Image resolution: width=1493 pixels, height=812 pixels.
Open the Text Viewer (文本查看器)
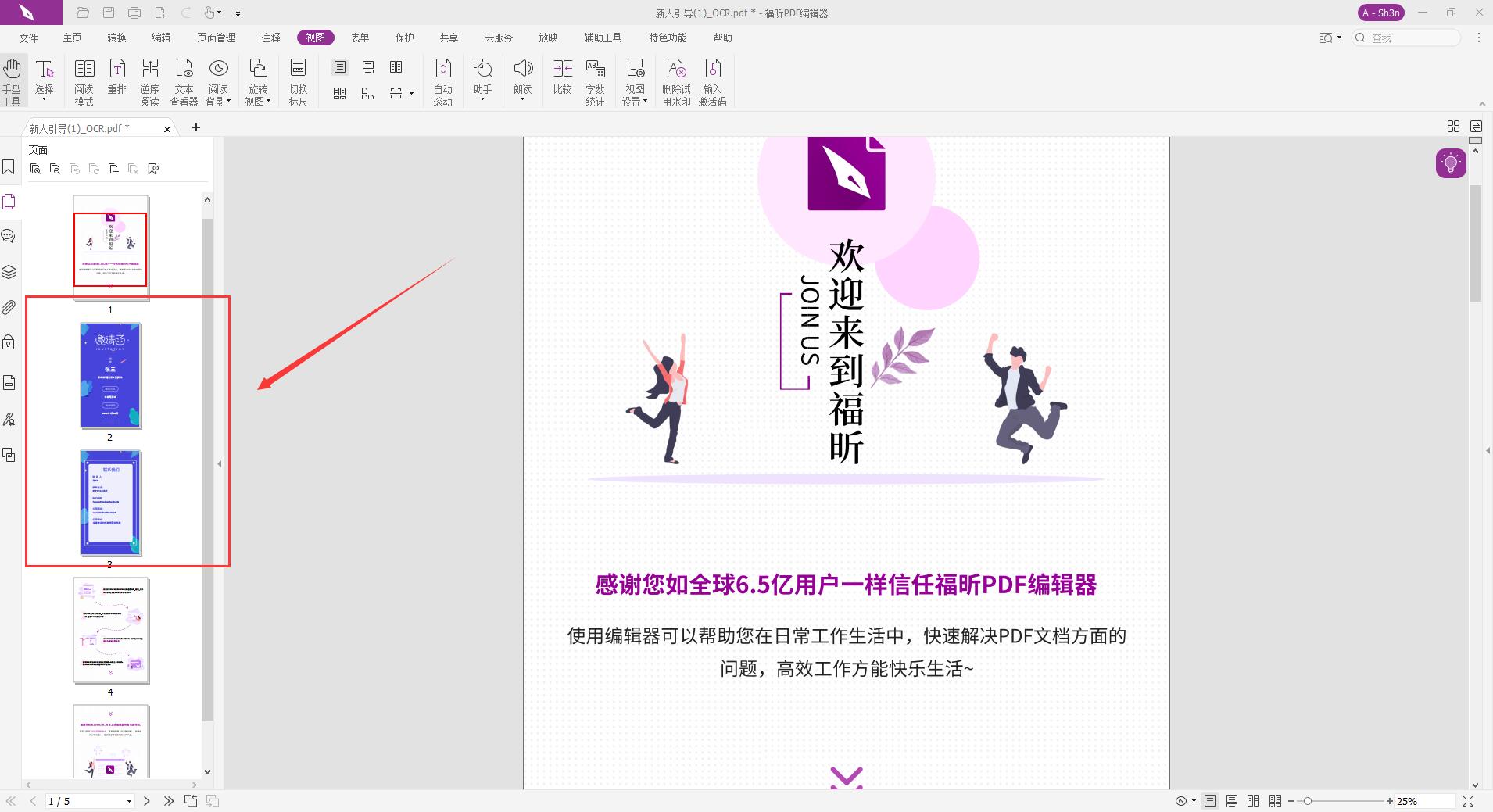tap(184, 80)
